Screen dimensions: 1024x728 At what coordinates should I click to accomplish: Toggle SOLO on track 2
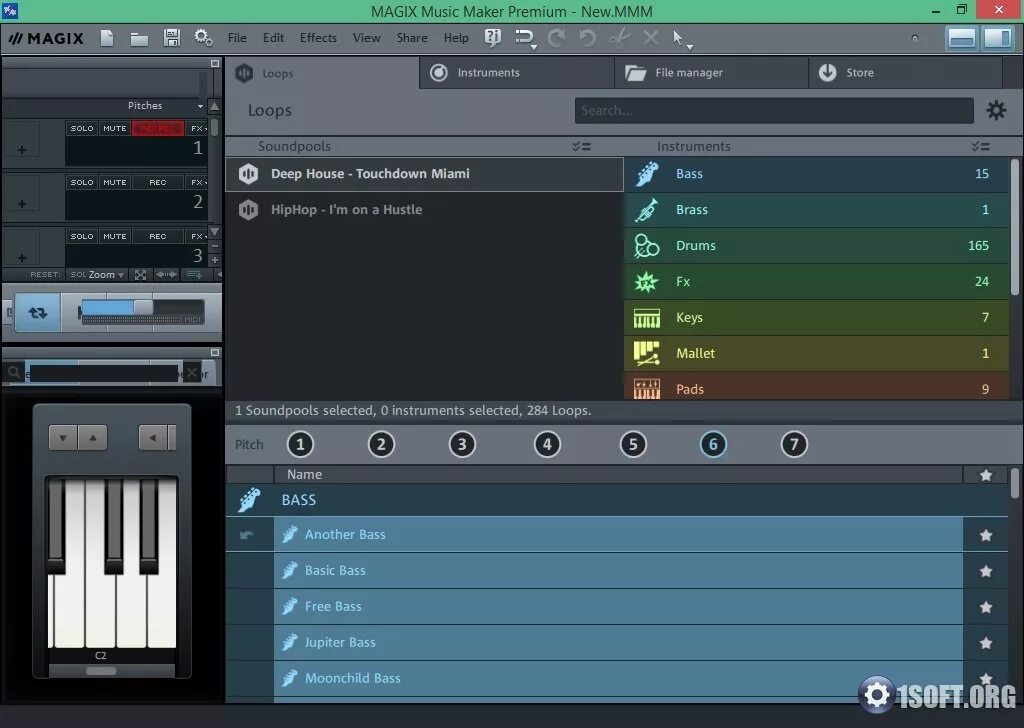pos(82,183)
